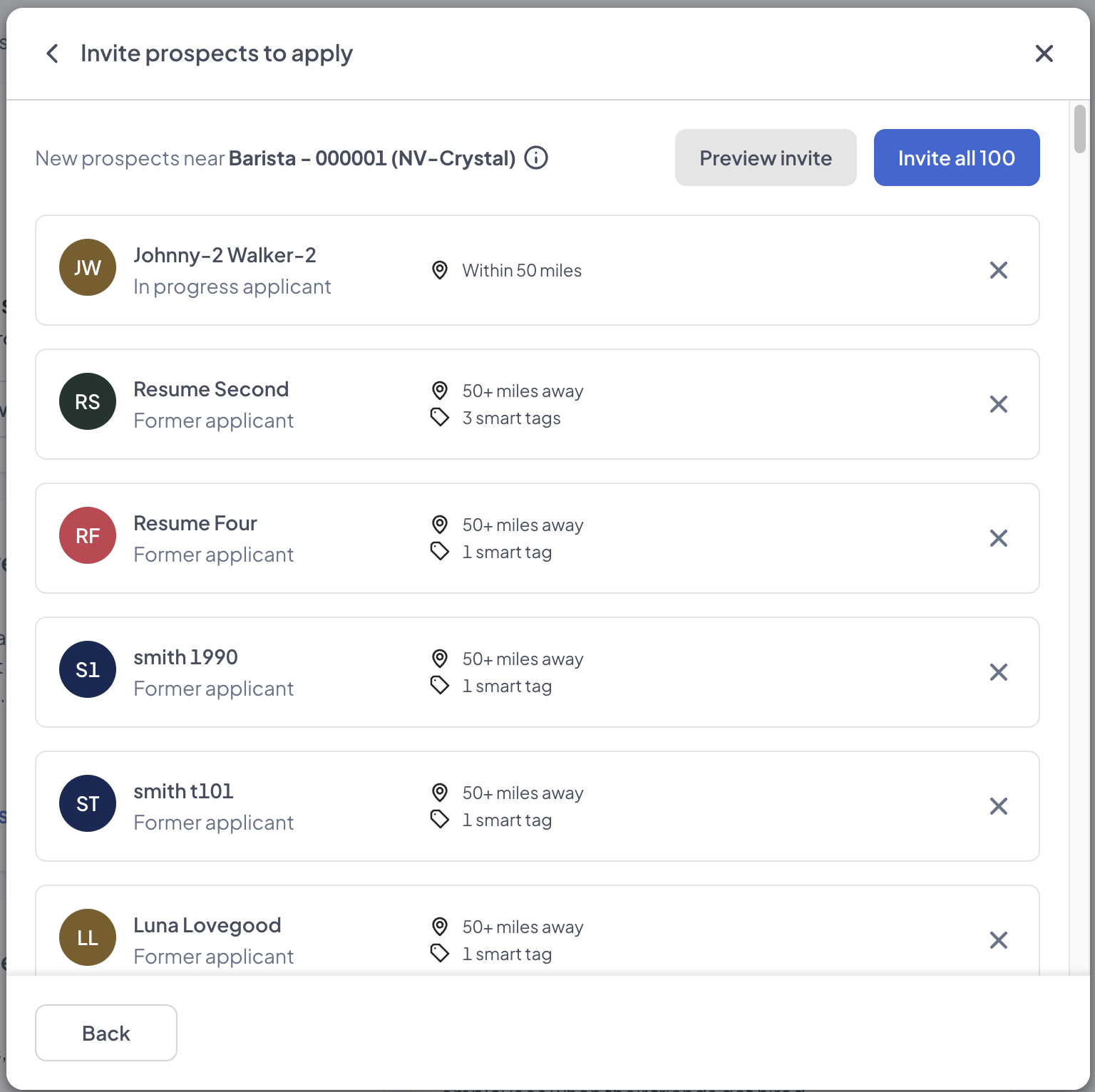The image size is (1095, 1092).
Task: Click the 3 smart tags label
Action: tap(511, 418)
